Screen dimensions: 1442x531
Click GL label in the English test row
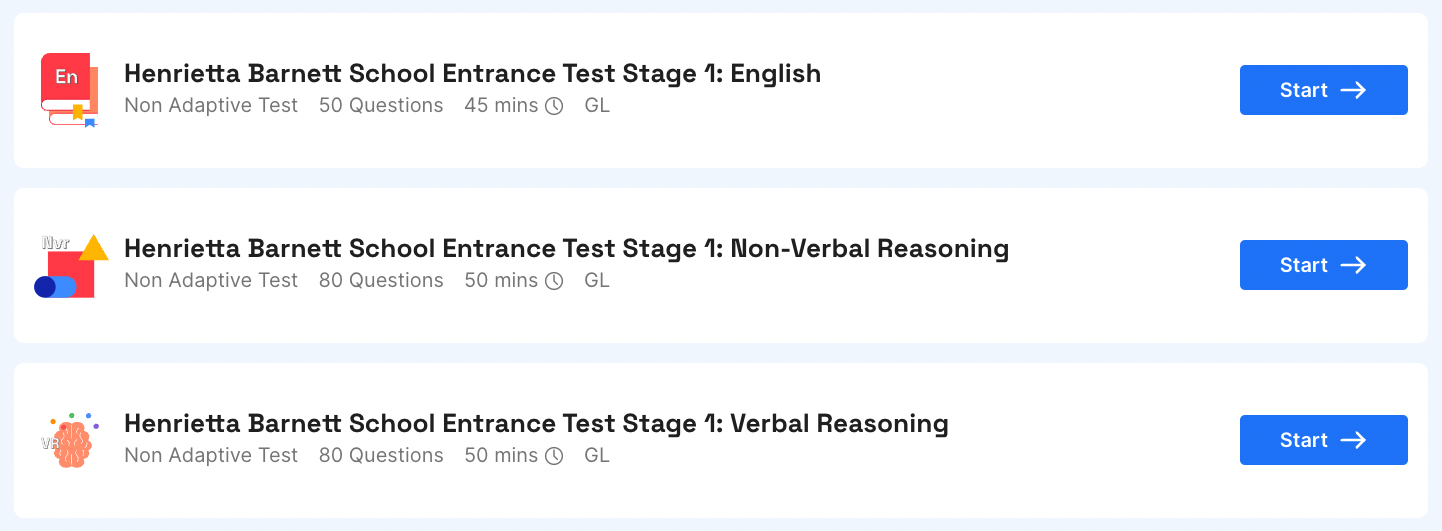597,105
